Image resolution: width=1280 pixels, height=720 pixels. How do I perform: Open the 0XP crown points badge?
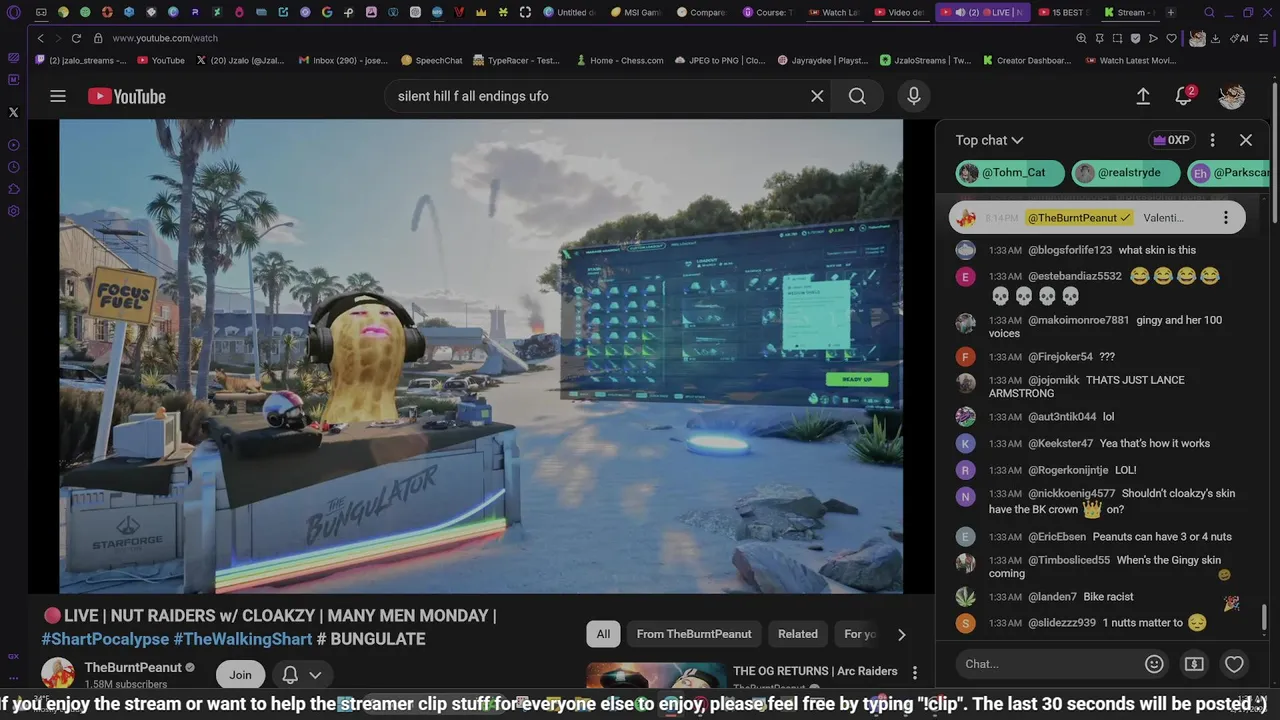[1171, 140]
